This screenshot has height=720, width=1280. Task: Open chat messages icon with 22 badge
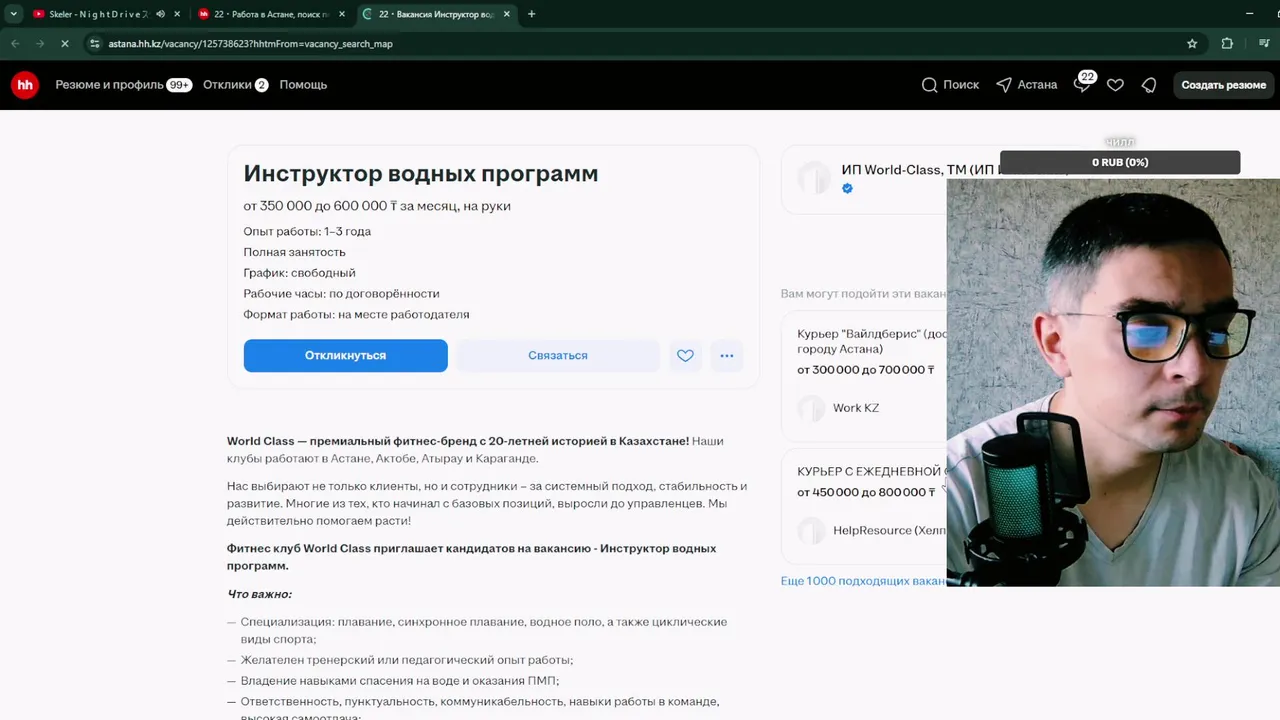tap(1083, 84)
